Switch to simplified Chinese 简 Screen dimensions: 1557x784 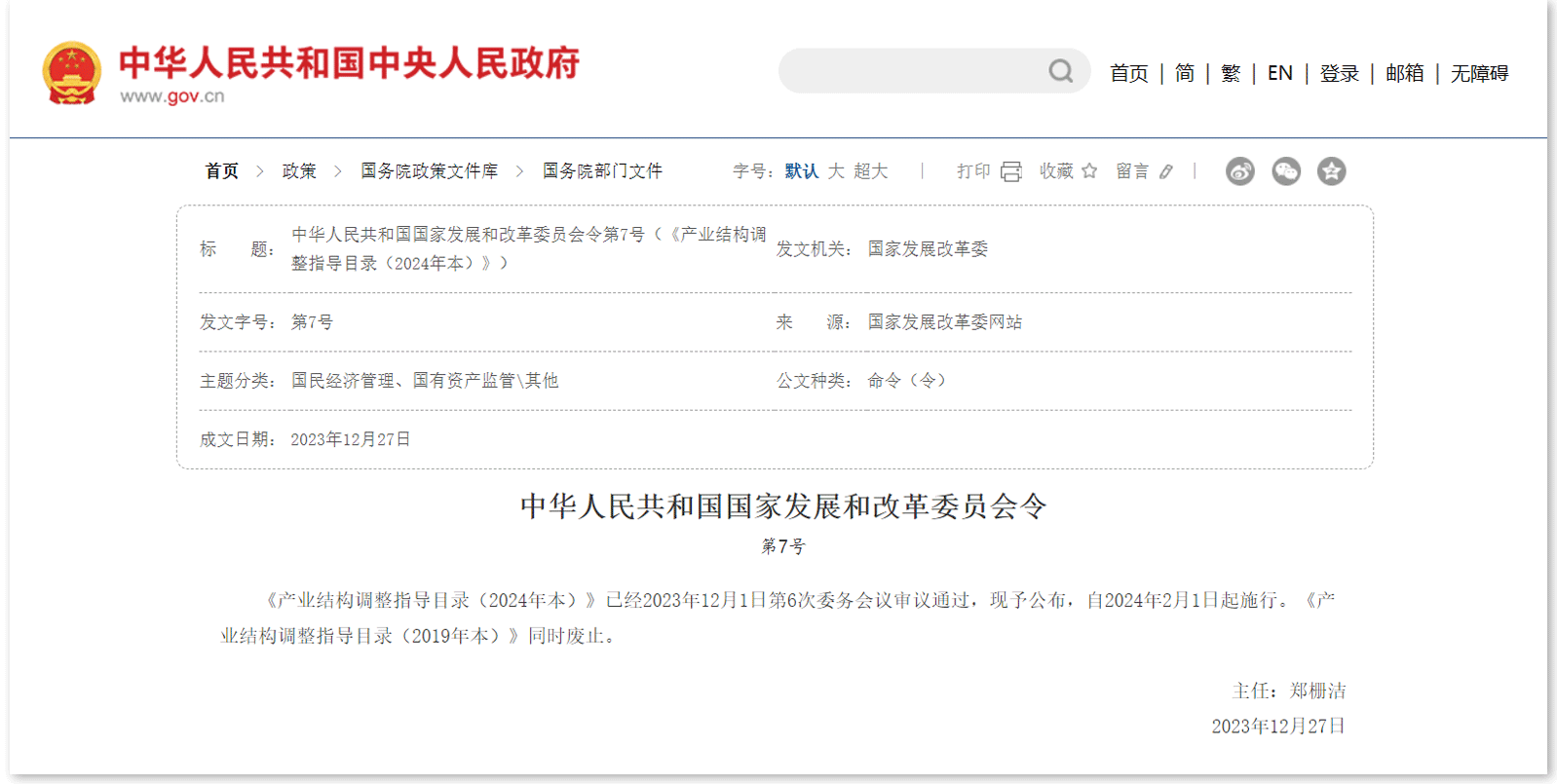pos(1185,73)
